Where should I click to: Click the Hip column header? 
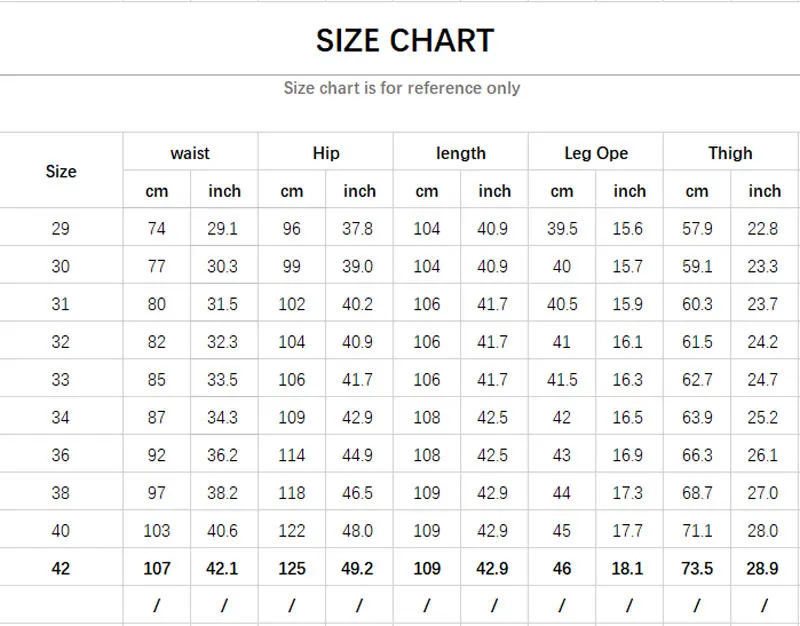click(x=326, y=153)
